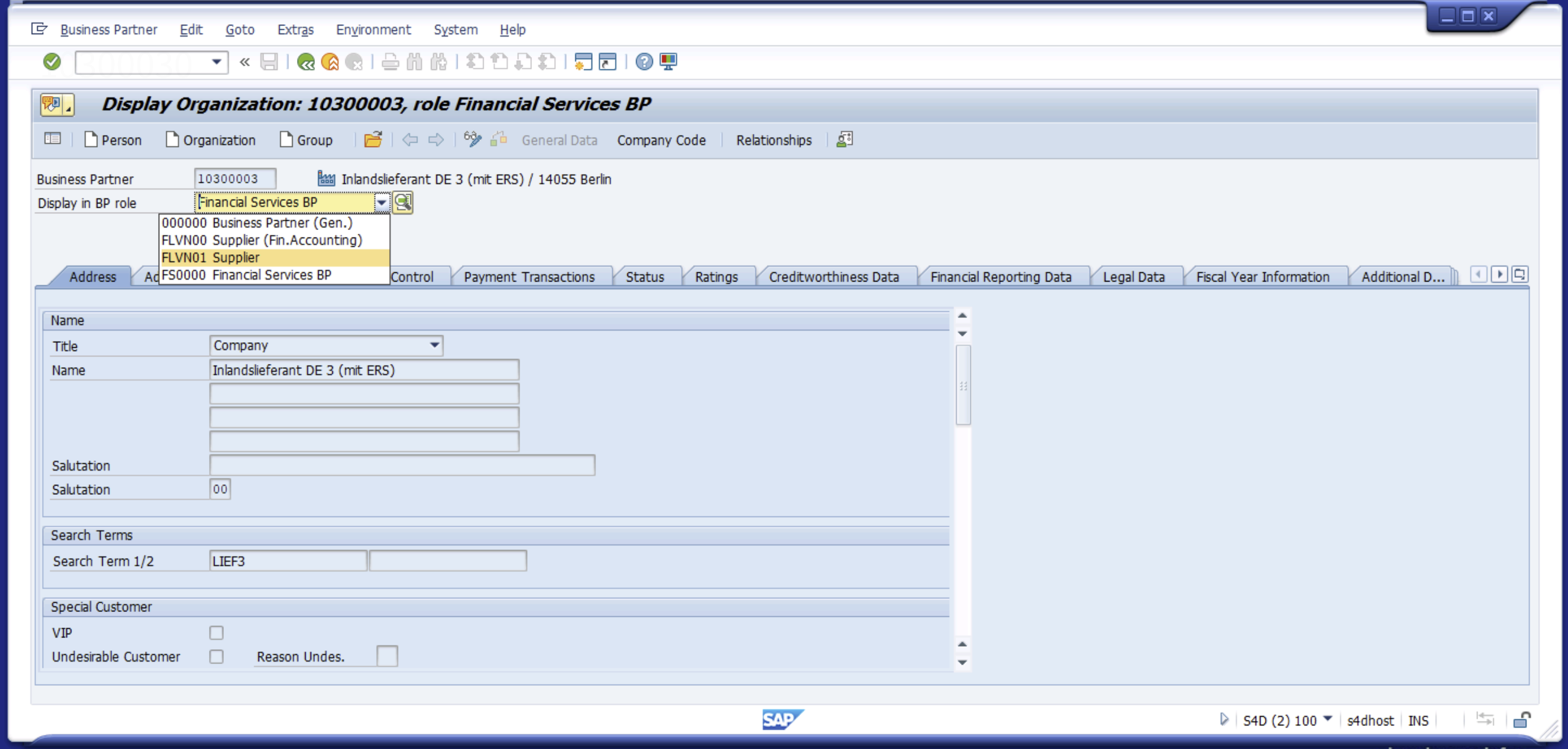Click the Switch Display/Change glasses-pencil icon
This screenshot has height=749, width=1568.
click(472, 140)
